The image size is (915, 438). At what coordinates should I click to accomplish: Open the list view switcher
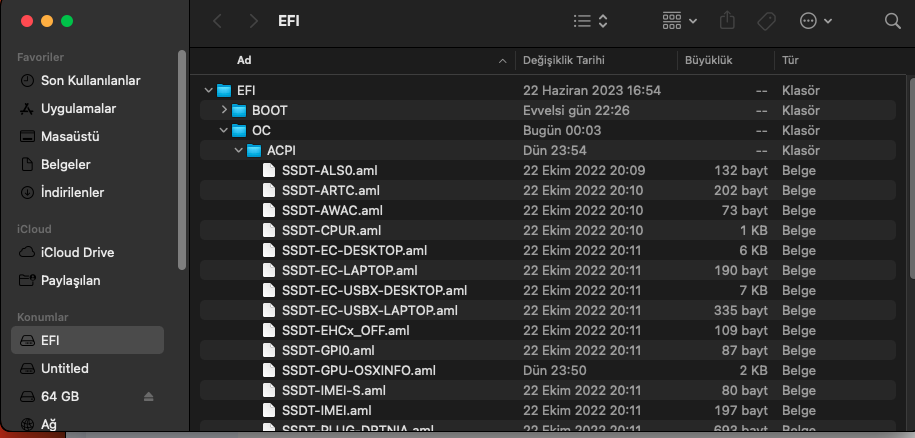[x=590, y=21]
